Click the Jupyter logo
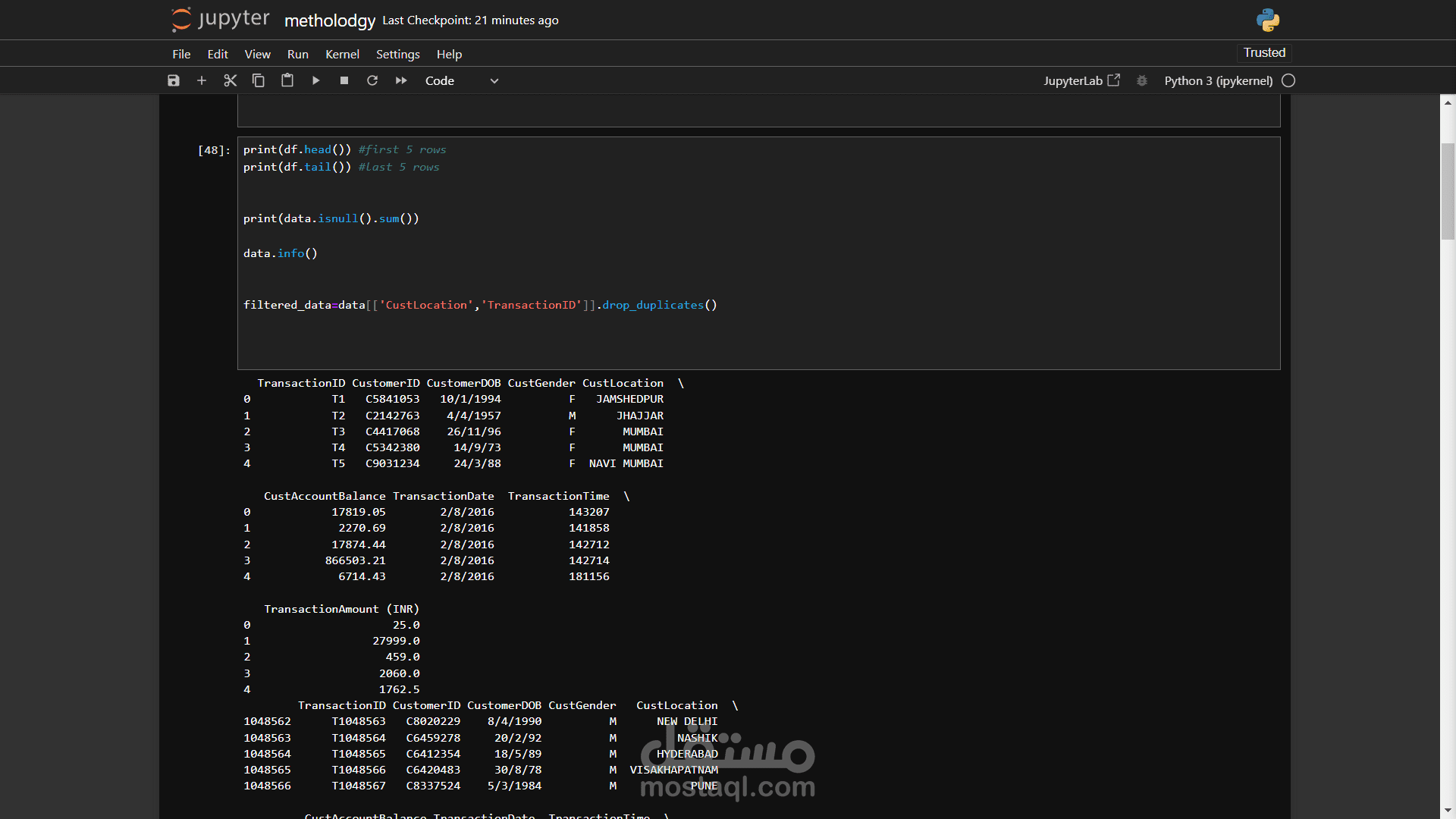The image size is (1456, 819). (x=221, y=20)
